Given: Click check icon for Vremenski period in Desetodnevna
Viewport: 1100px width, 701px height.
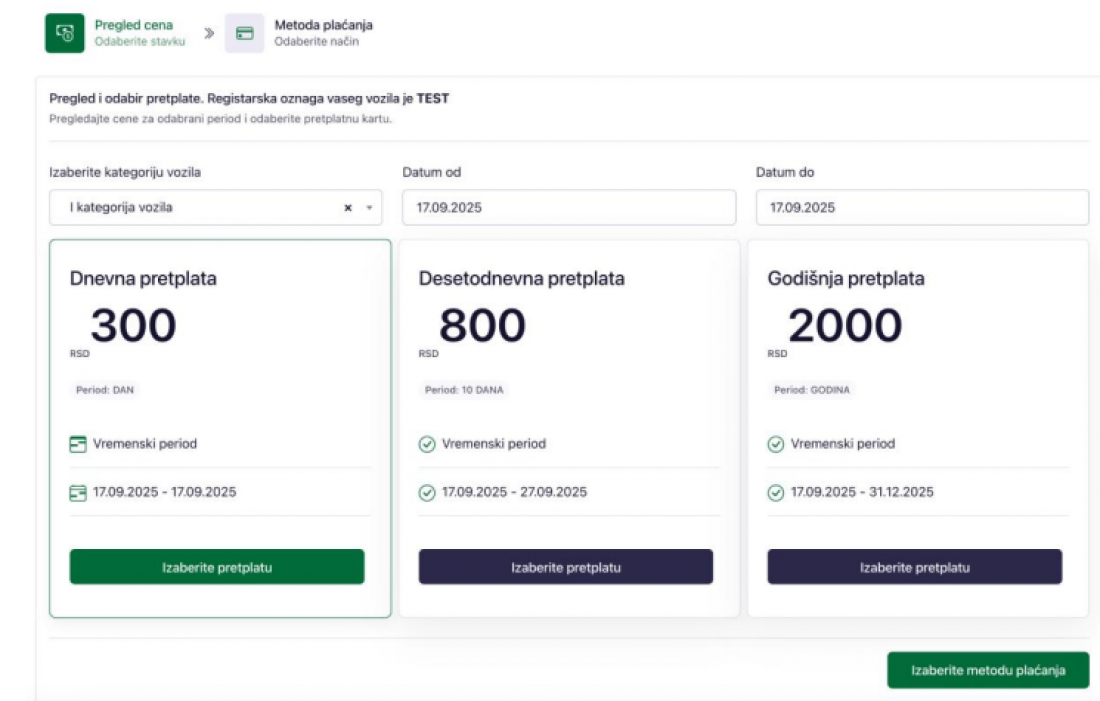Looking at the screenshot, I should pyautogui.click(x=427, y=444).
